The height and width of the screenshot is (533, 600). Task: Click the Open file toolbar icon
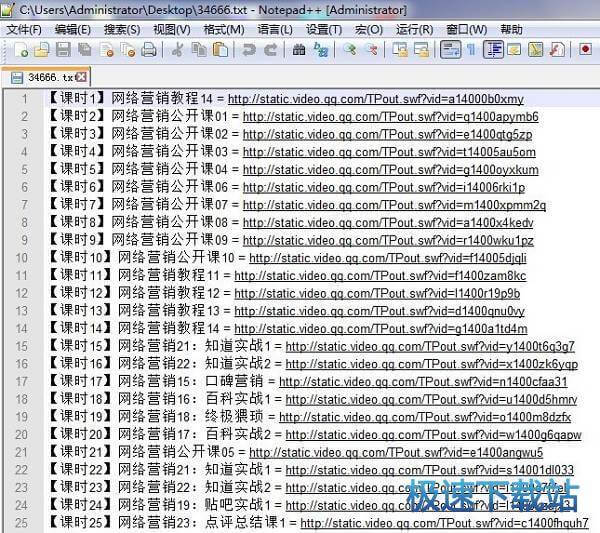(x=42, y=50)
